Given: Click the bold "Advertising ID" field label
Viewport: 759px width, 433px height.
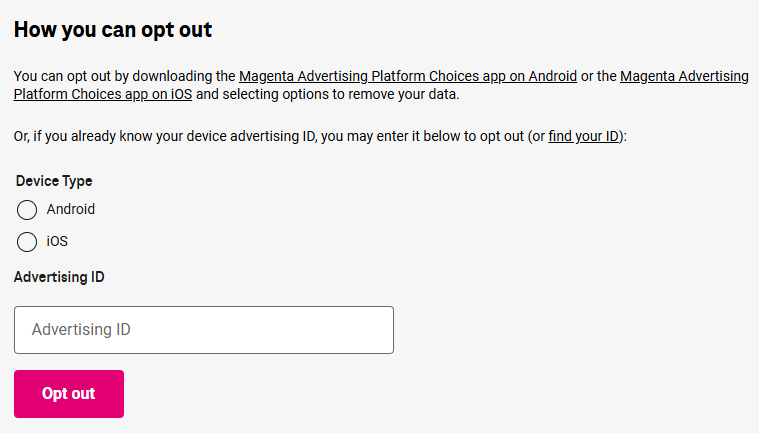Looking at the screenshot, I should pyautogui.click(x=59, y=277).
